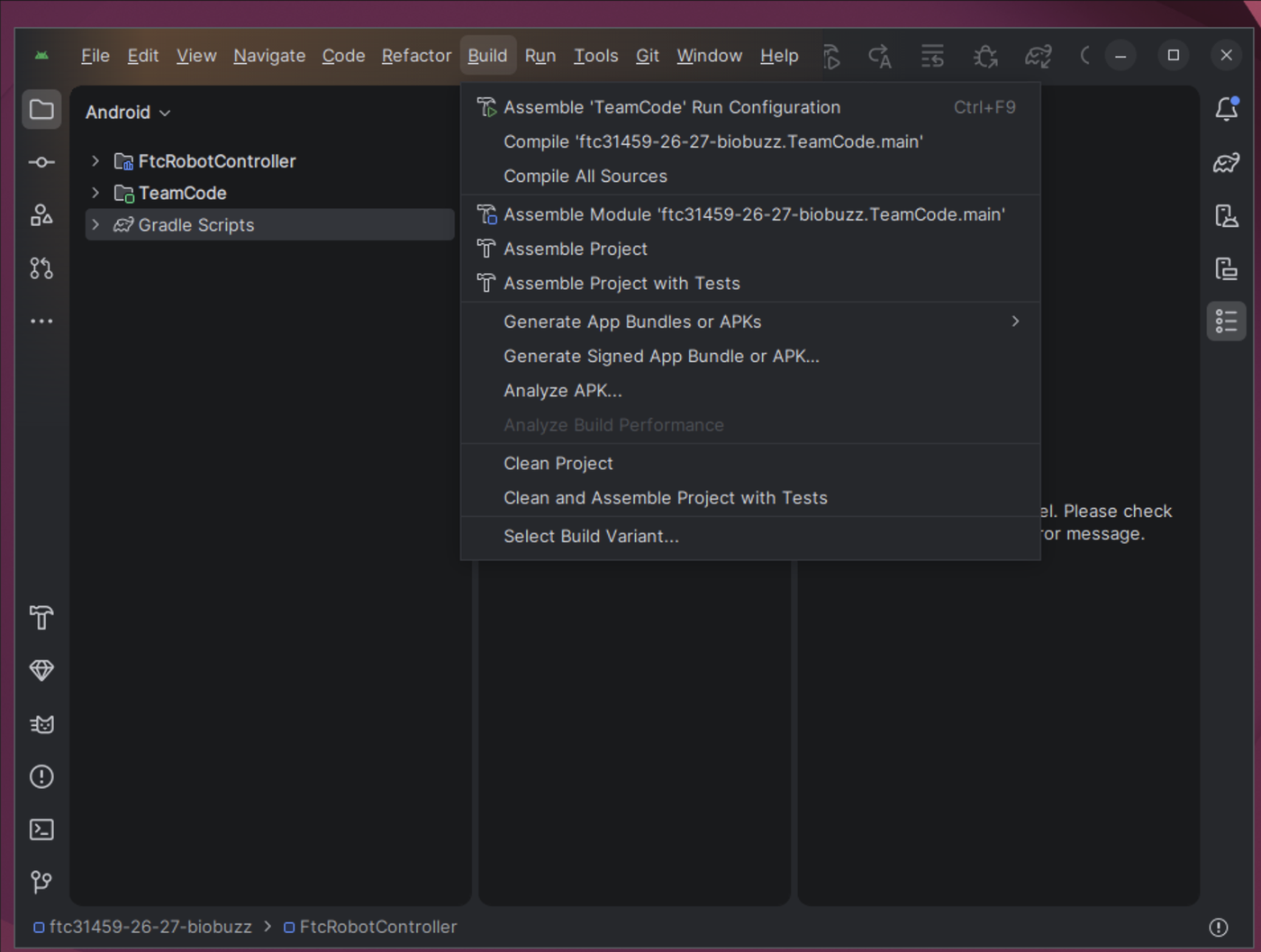Open the Pull Requests sidebar icon
This screenshot has width=1261, height=952.
41,268
